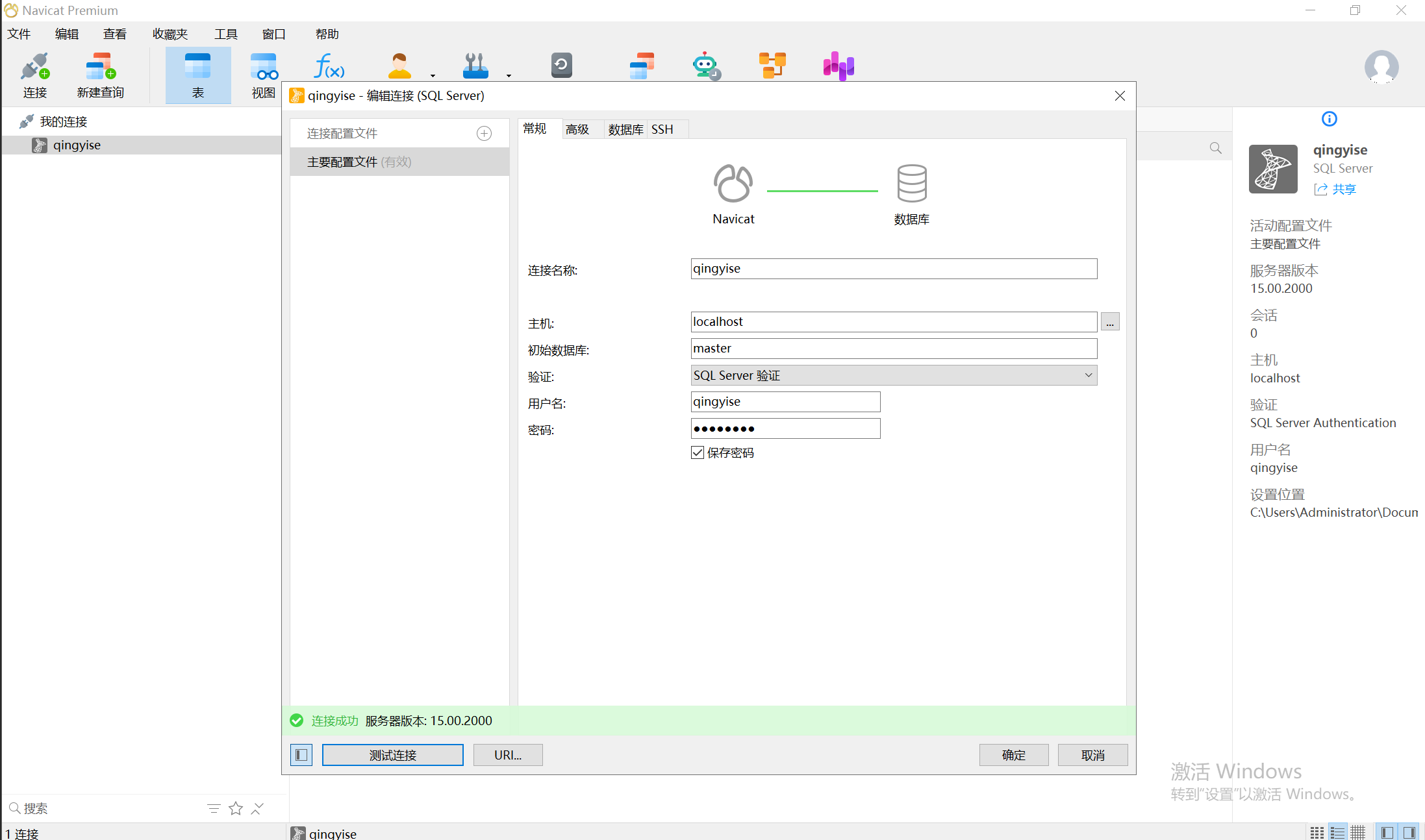The image size is (1425, 840).
Task: Open the Backup toolbar icon
Action: [x=561, y=66]
